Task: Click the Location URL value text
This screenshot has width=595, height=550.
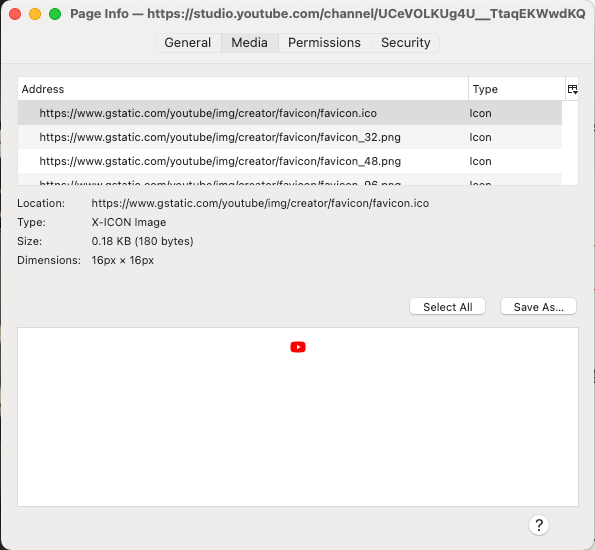Action: [260, 203]
